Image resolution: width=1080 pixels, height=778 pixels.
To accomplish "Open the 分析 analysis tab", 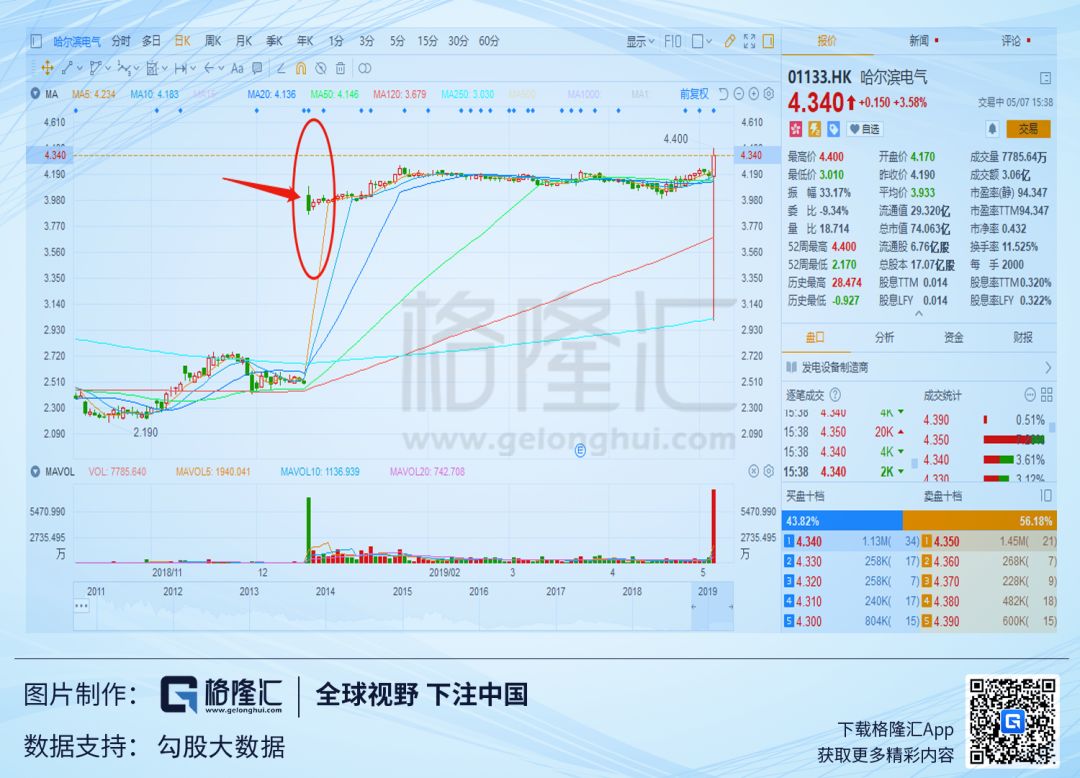I will point(884,337).
